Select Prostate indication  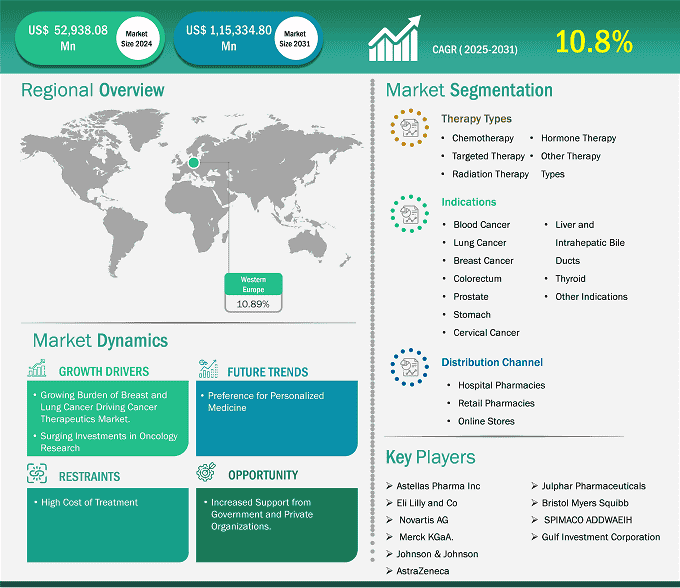(471, 297)
